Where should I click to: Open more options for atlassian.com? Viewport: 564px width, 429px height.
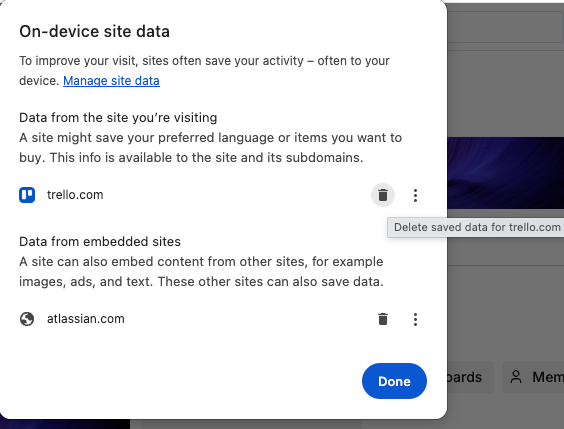pos(415,319)
